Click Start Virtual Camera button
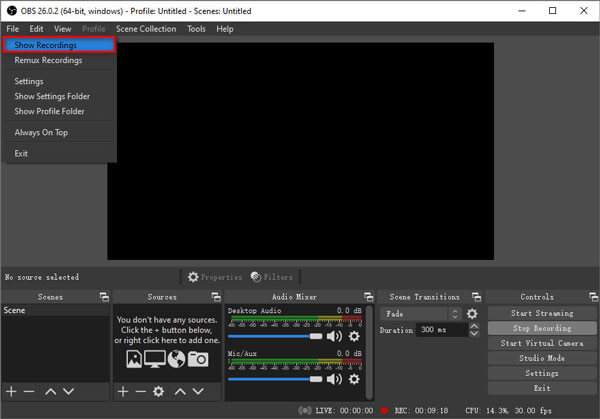 [x=542, y=343]
